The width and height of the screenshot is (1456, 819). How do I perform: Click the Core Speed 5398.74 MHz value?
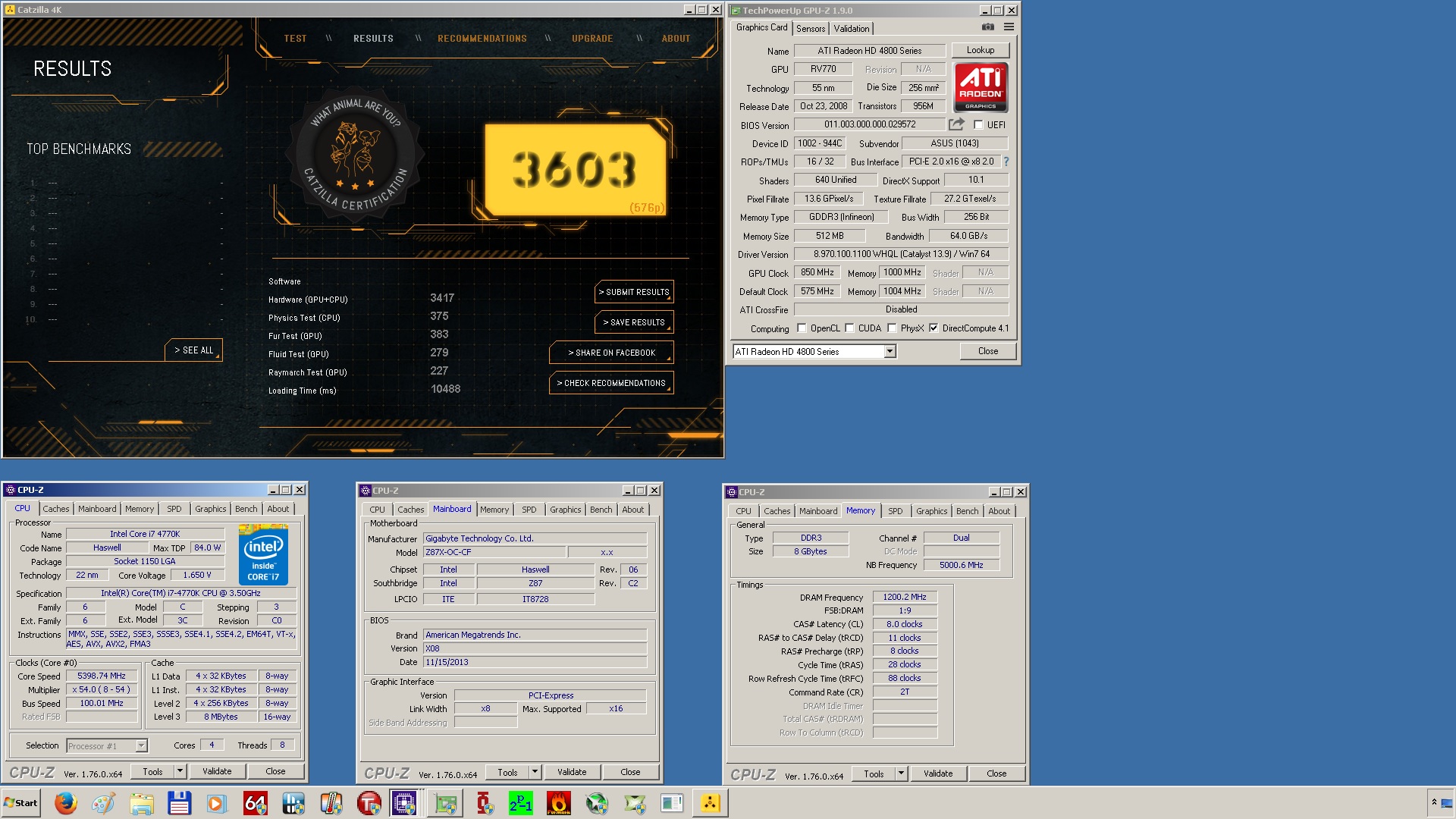[102, 676]
